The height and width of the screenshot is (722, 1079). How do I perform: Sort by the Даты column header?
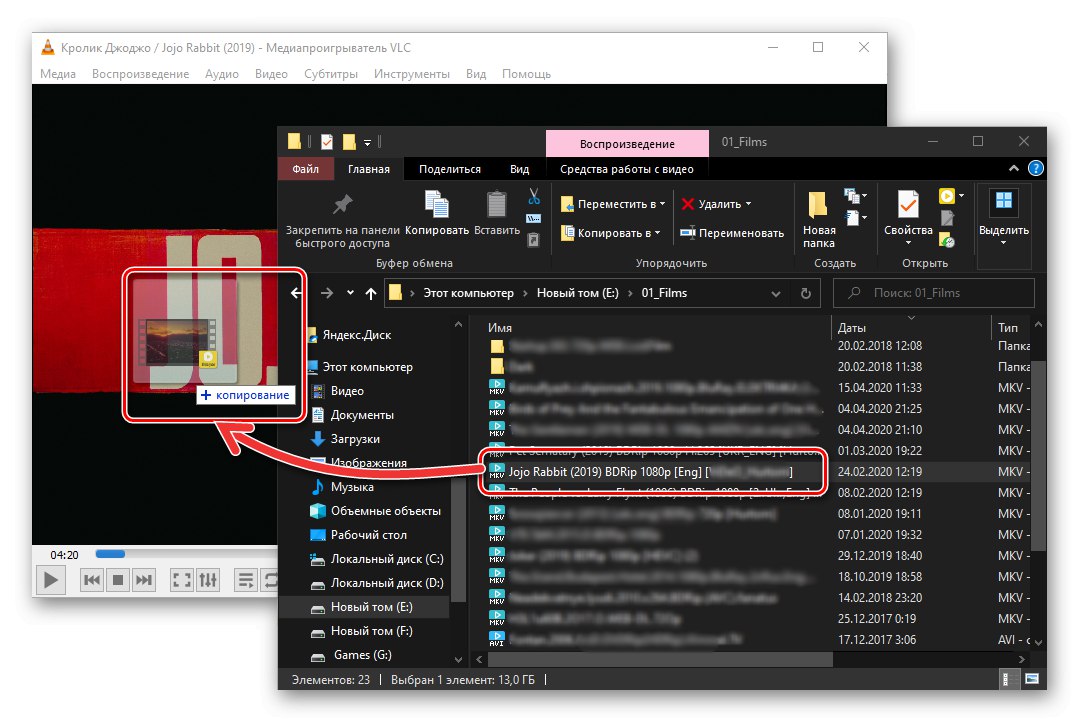[x=852, y=328]
